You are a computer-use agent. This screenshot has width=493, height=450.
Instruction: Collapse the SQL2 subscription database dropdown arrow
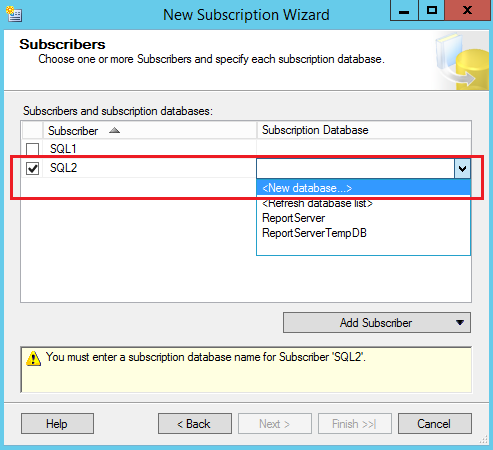tap(462, 168)
